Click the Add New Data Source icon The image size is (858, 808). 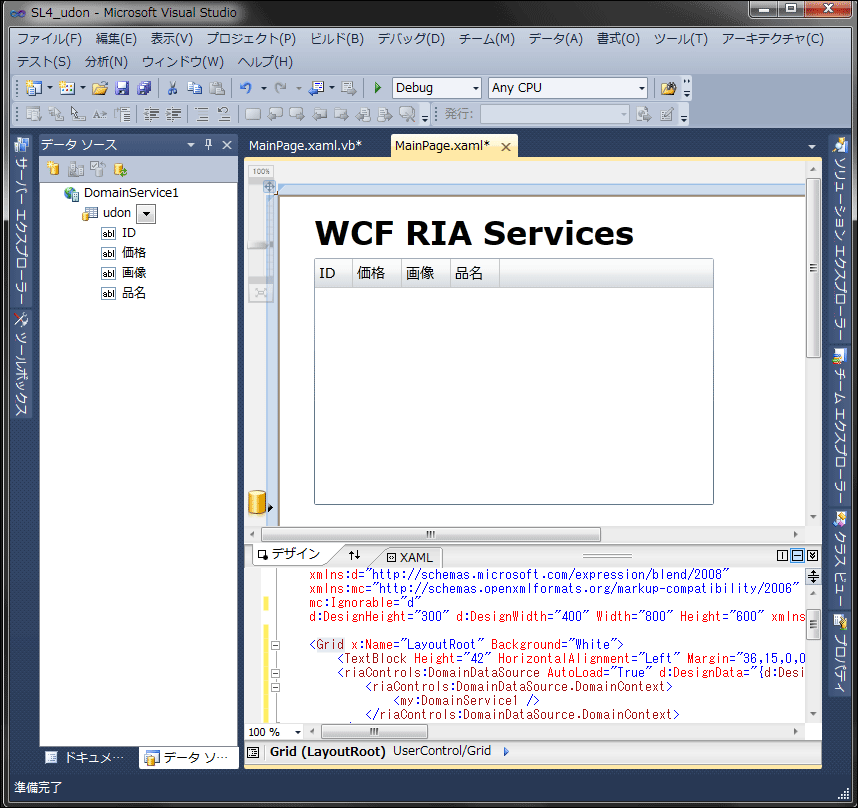coord(53,169)
